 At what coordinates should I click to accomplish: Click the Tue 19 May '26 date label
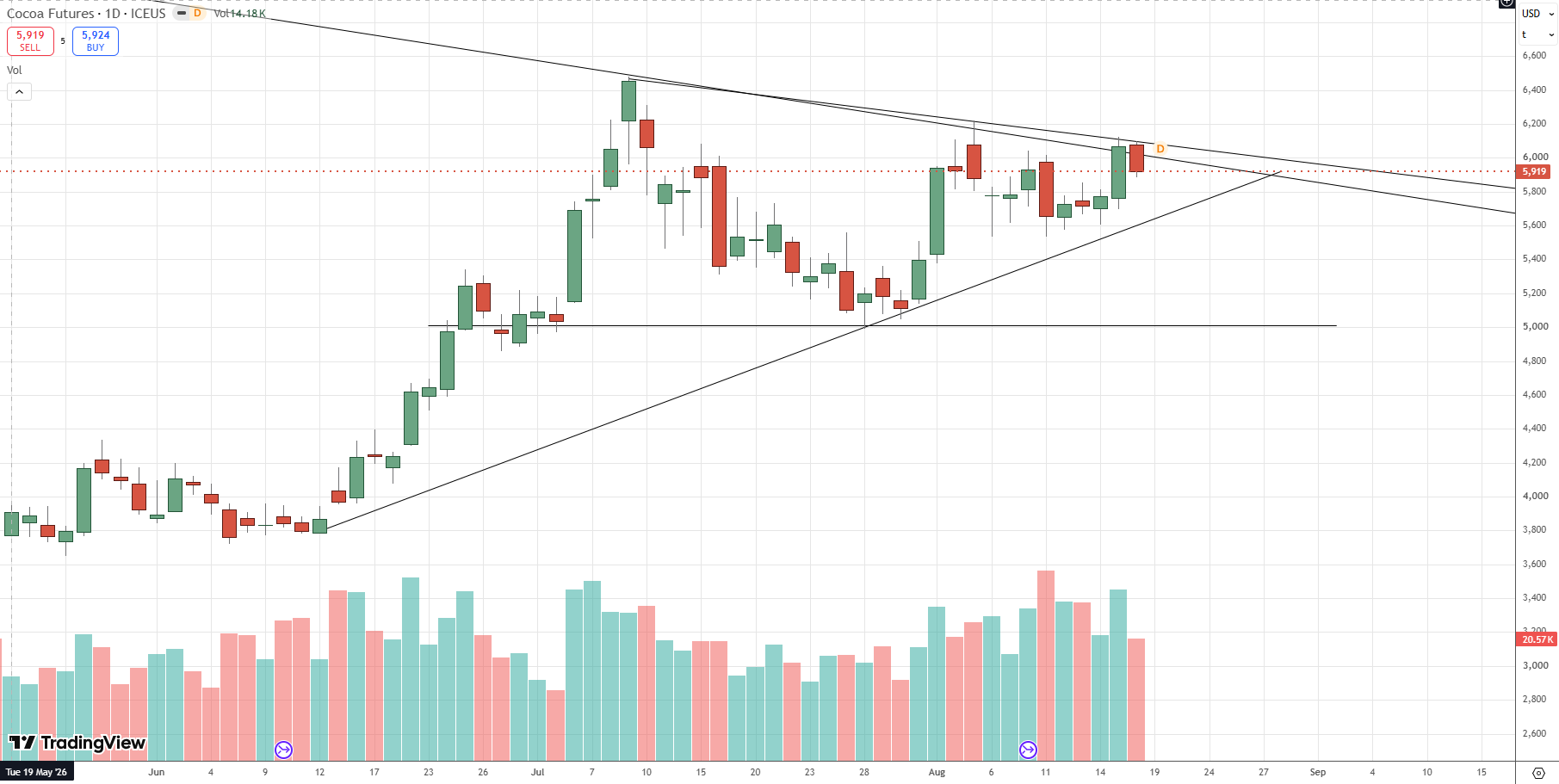(37, 772)
